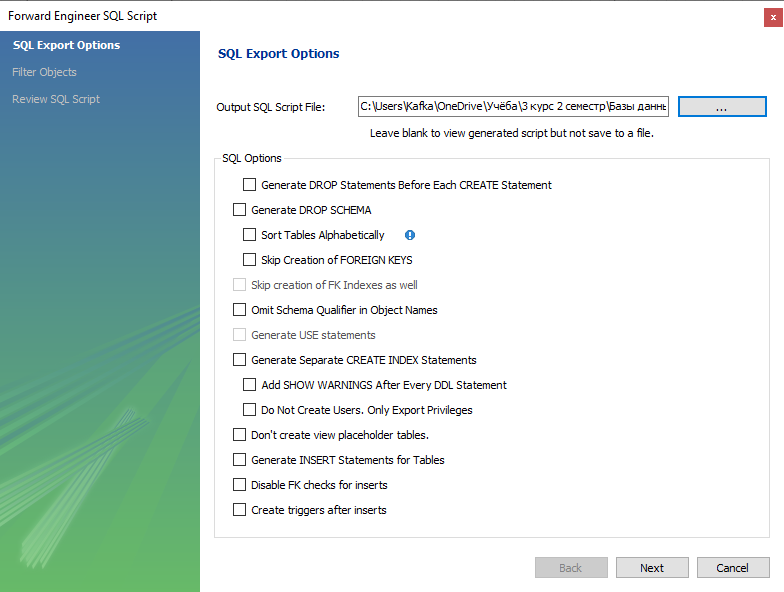Select the Filter Objects step in sidebar
This screenshot has height=592, width=784.
tap(44, 72)
